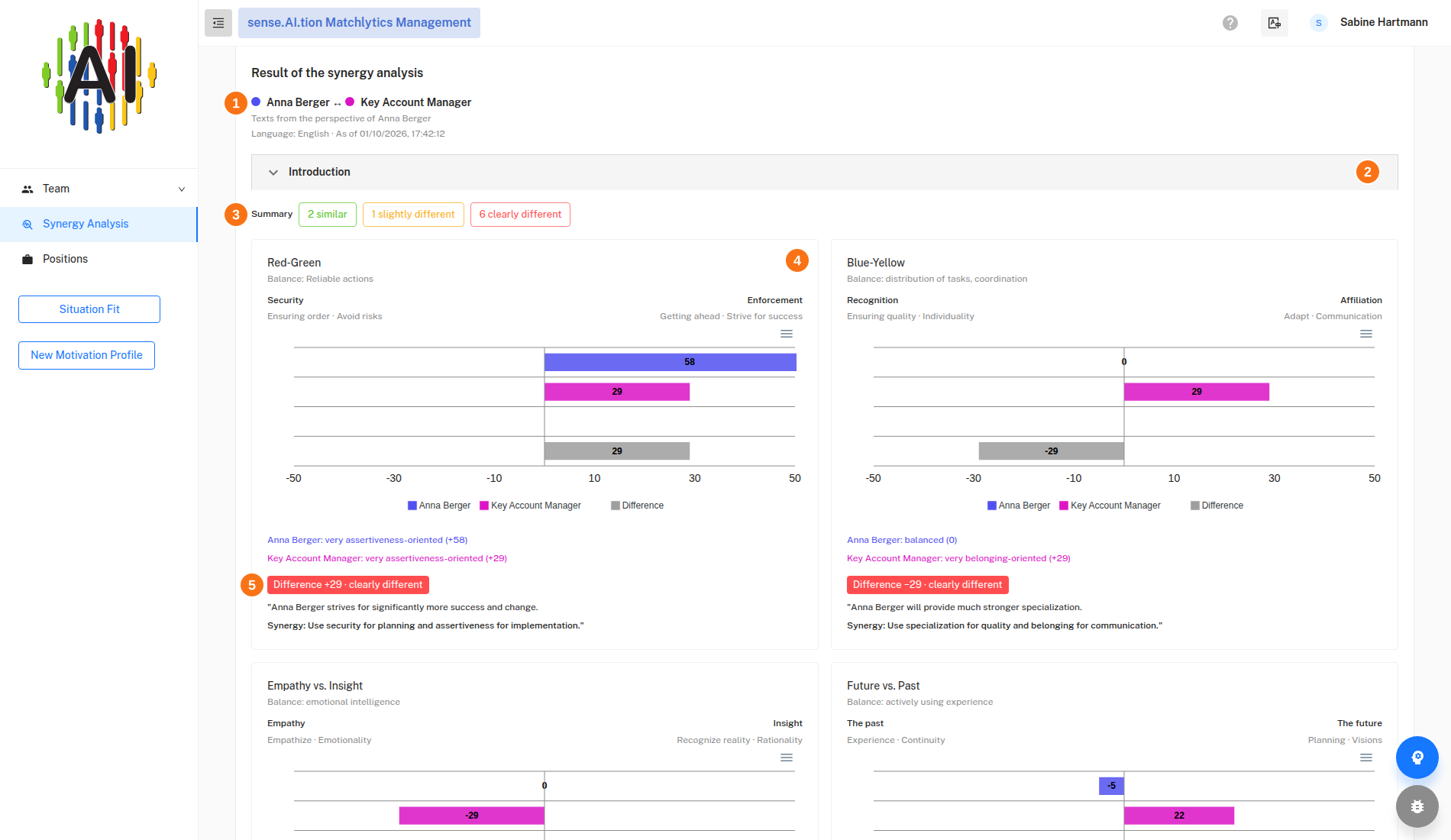Click the sense.AI.tion logo
This screenshot has width=1451, height=840.
[x=99, y=76]
